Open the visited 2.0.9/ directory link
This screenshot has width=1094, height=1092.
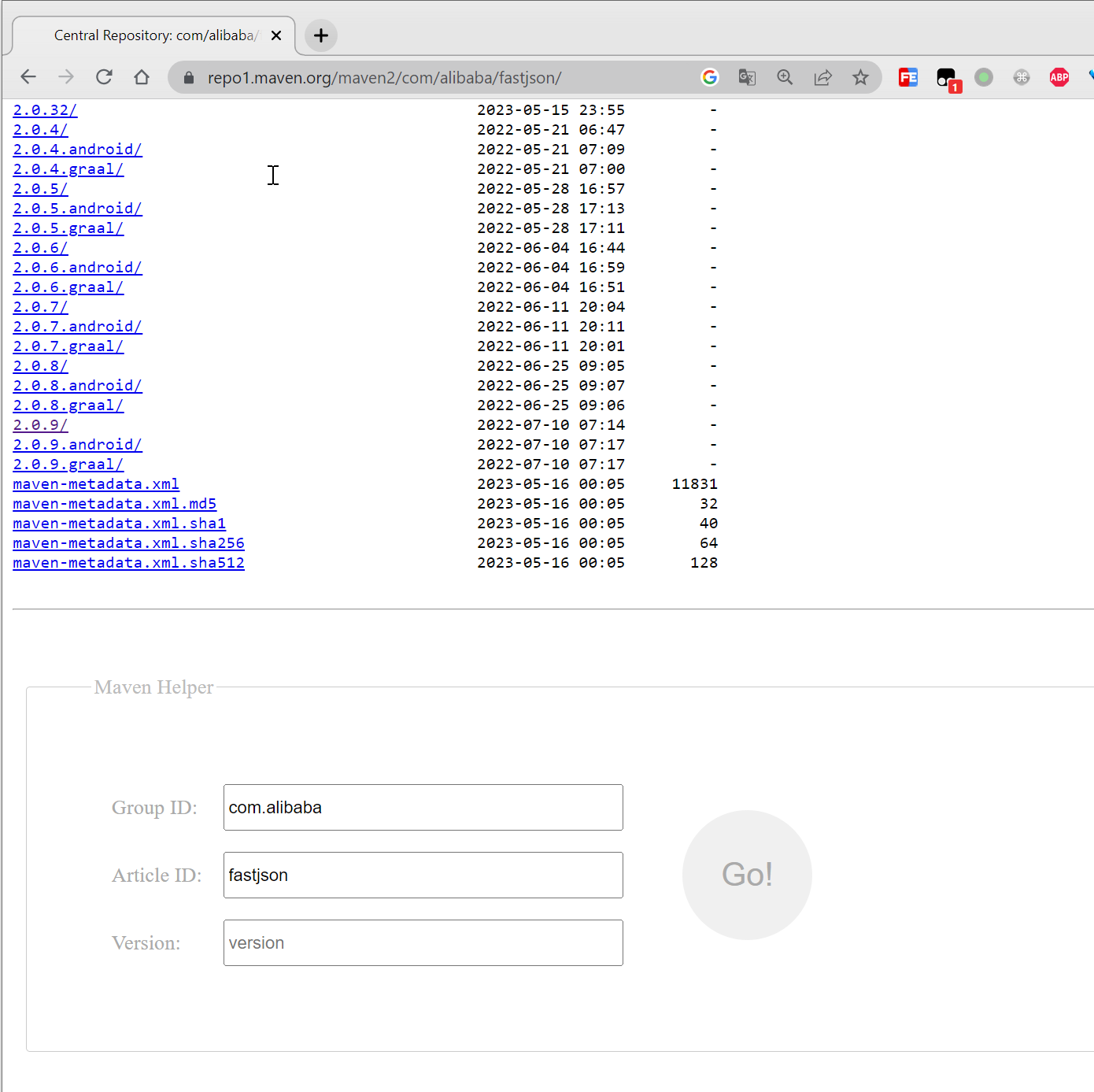click(40, 425)
